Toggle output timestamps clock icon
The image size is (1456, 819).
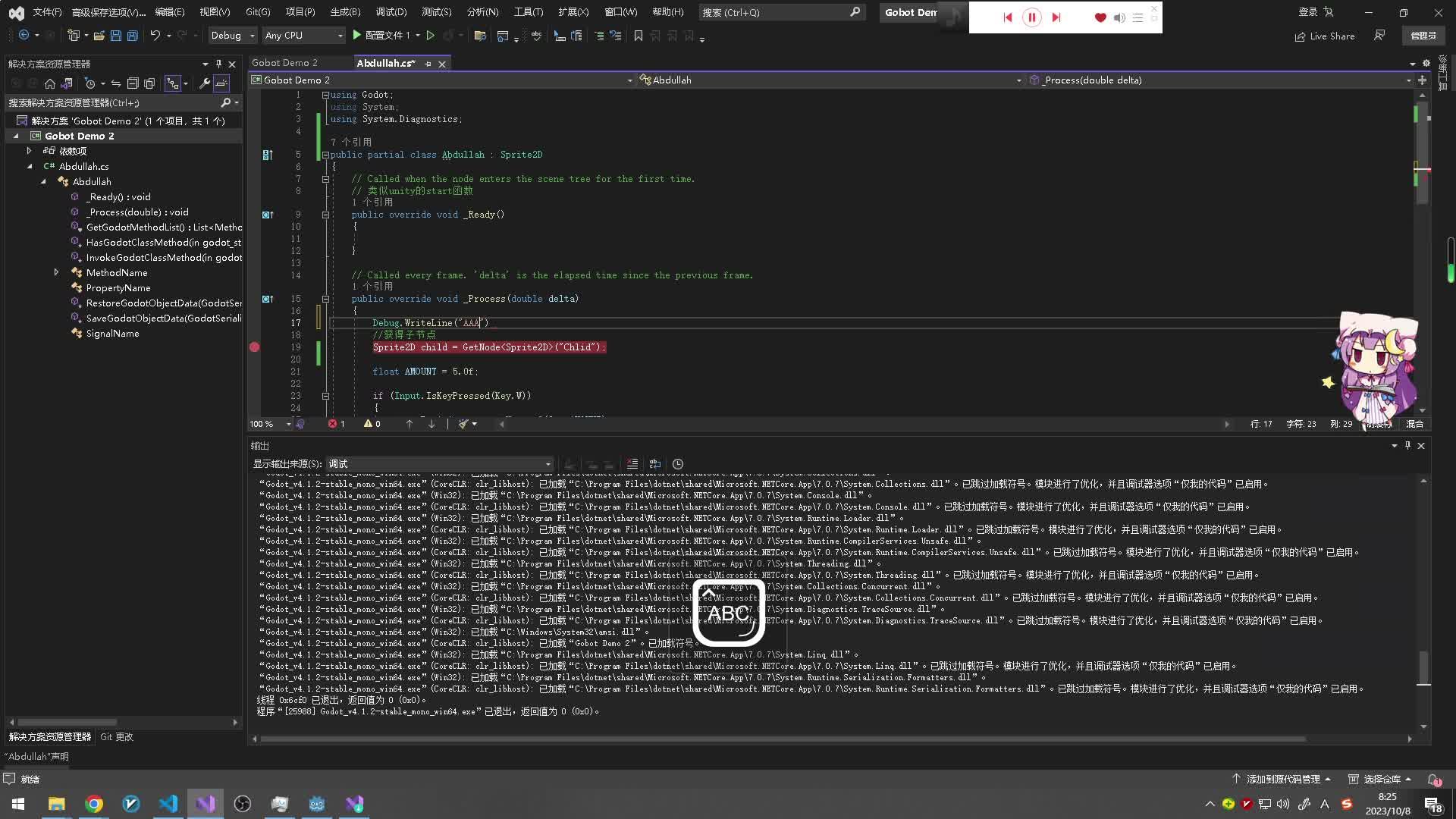tap(678, 464)
